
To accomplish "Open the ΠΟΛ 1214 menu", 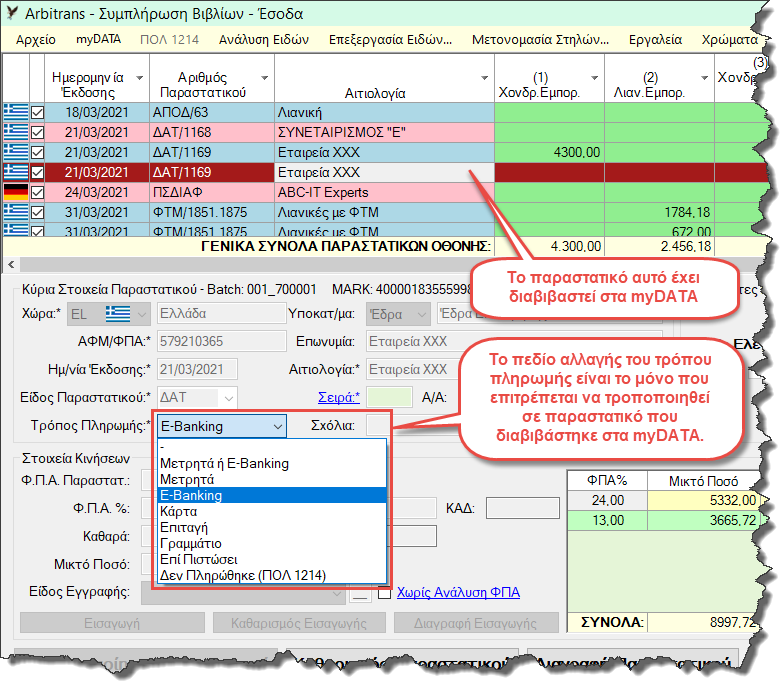I will tap(170, 40).
